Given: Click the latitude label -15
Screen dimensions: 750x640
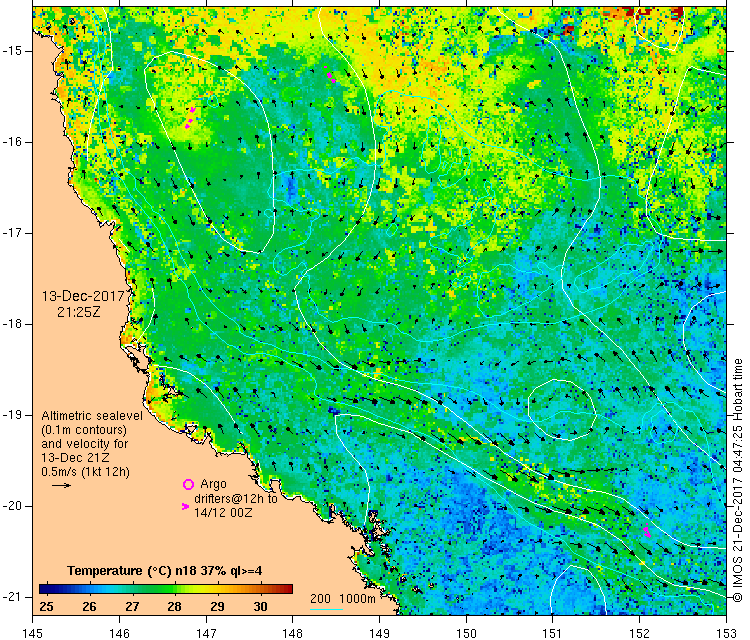Looking at the screenshot, I should (13, 51).
